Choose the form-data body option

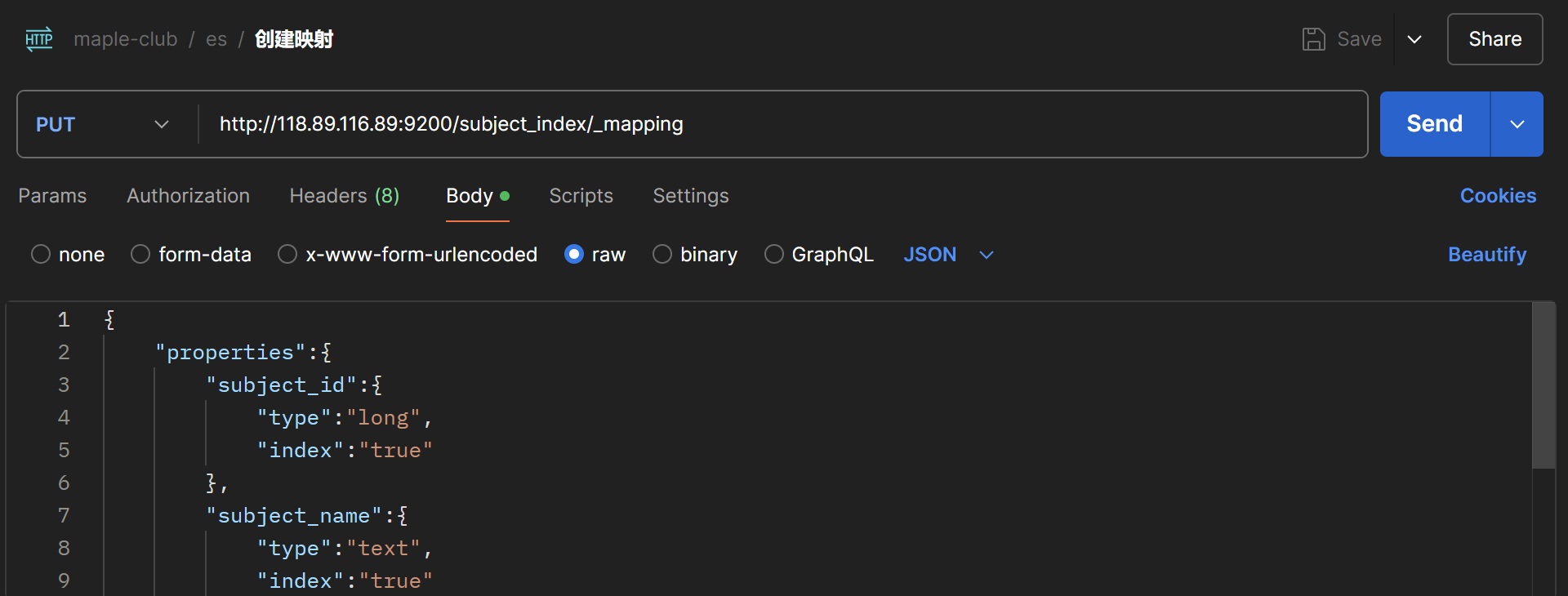pos(140,255)
